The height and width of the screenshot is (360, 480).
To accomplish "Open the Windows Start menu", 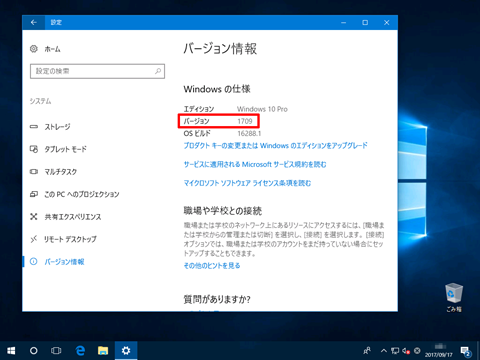I will 11,351.
